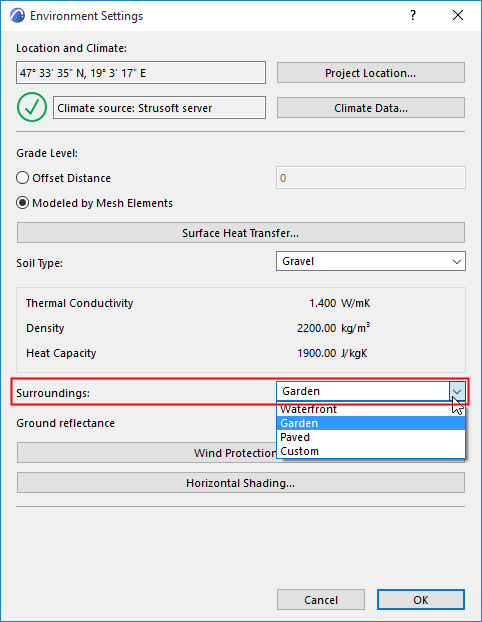This screenshot has height=622, width=482.
Task: Select Modeled by Mesh Elements option
Action: 23,203
